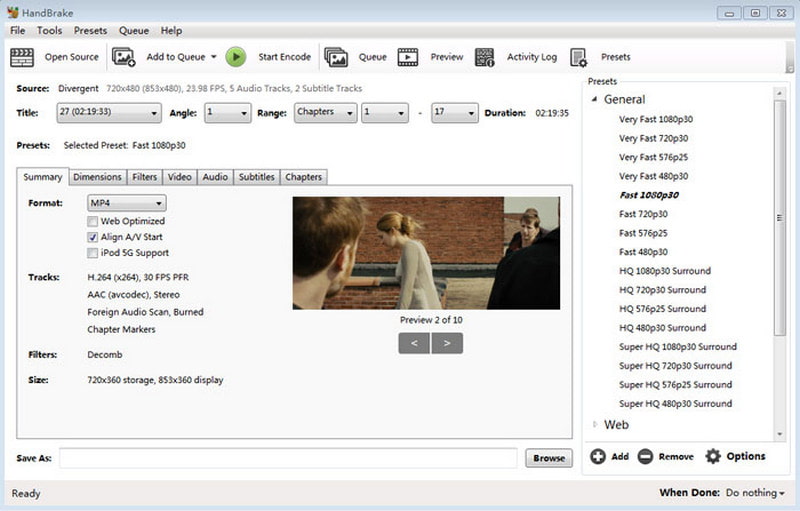Image resolution: width=800 pixels, height=511 pixels.
Task: Open the MP4 Format dropdown
Action: pos(126,203)
